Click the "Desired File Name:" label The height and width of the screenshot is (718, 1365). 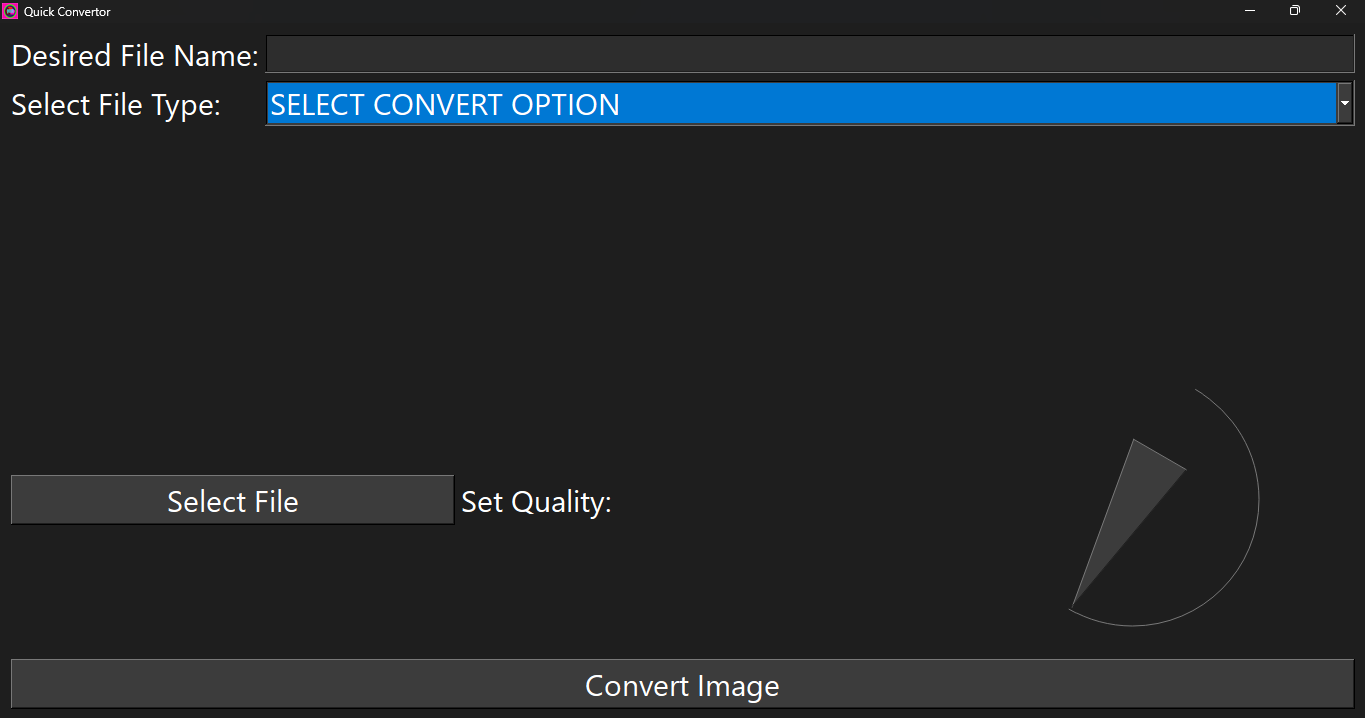(x=135, y=56)
